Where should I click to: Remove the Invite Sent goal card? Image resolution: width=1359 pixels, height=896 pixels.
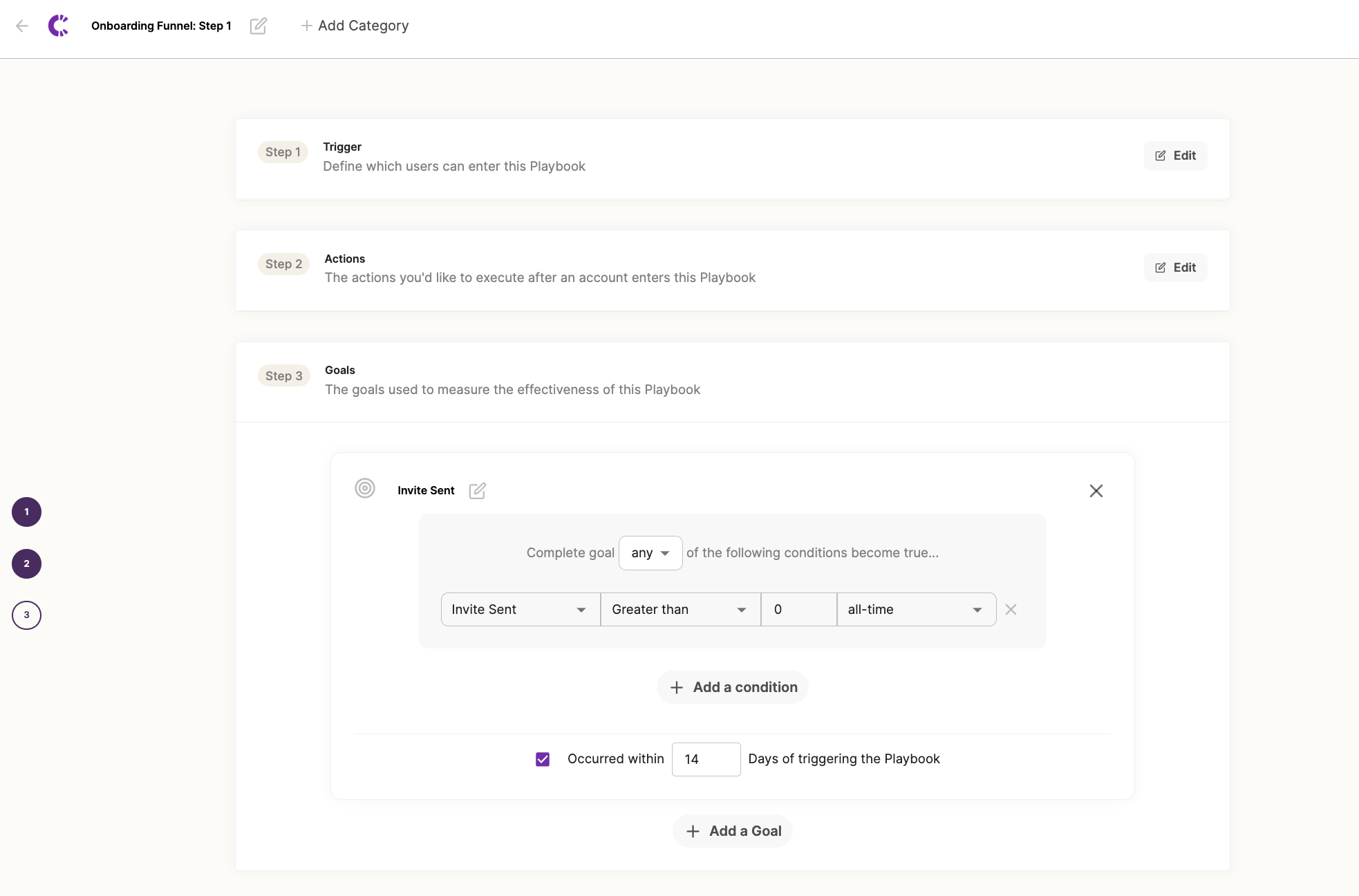tap(1096, 491)
